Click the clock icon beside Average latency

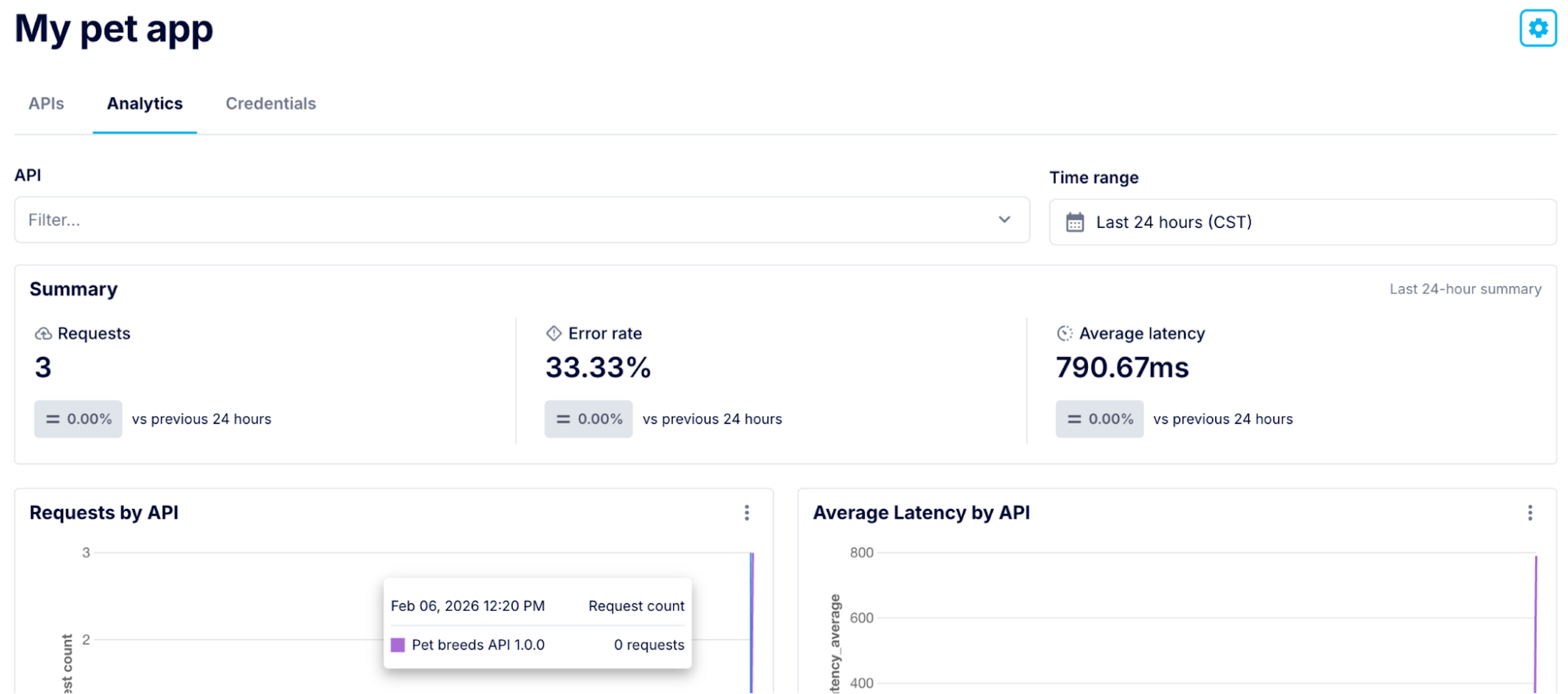click(x=1065, y=333)
